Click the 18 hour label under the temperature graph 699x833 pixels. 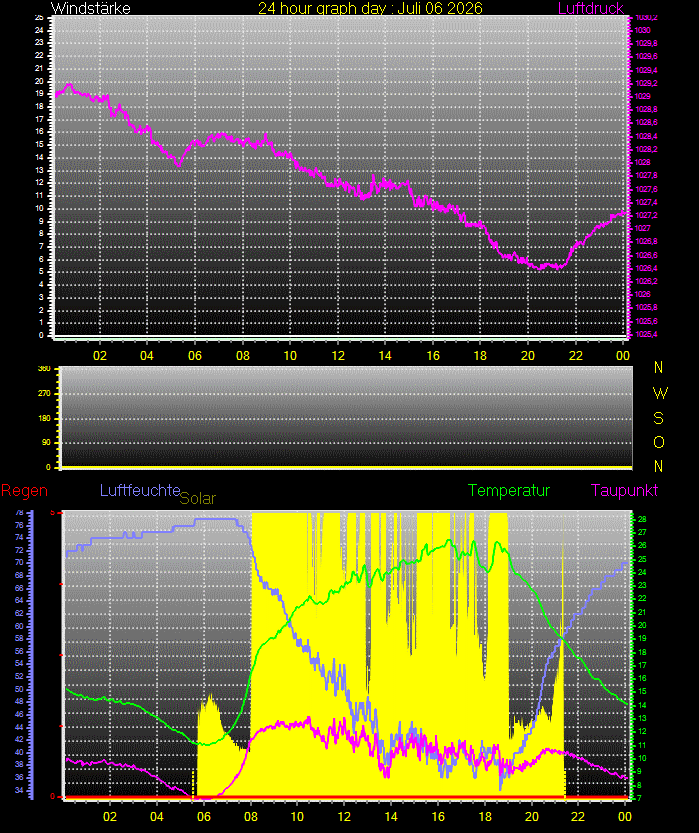click(485, 817)
